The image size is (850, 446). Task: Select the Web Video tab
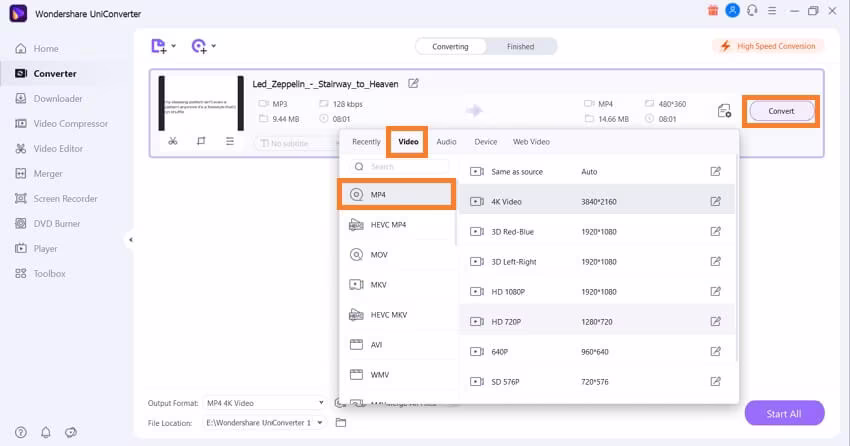point(531,141)
